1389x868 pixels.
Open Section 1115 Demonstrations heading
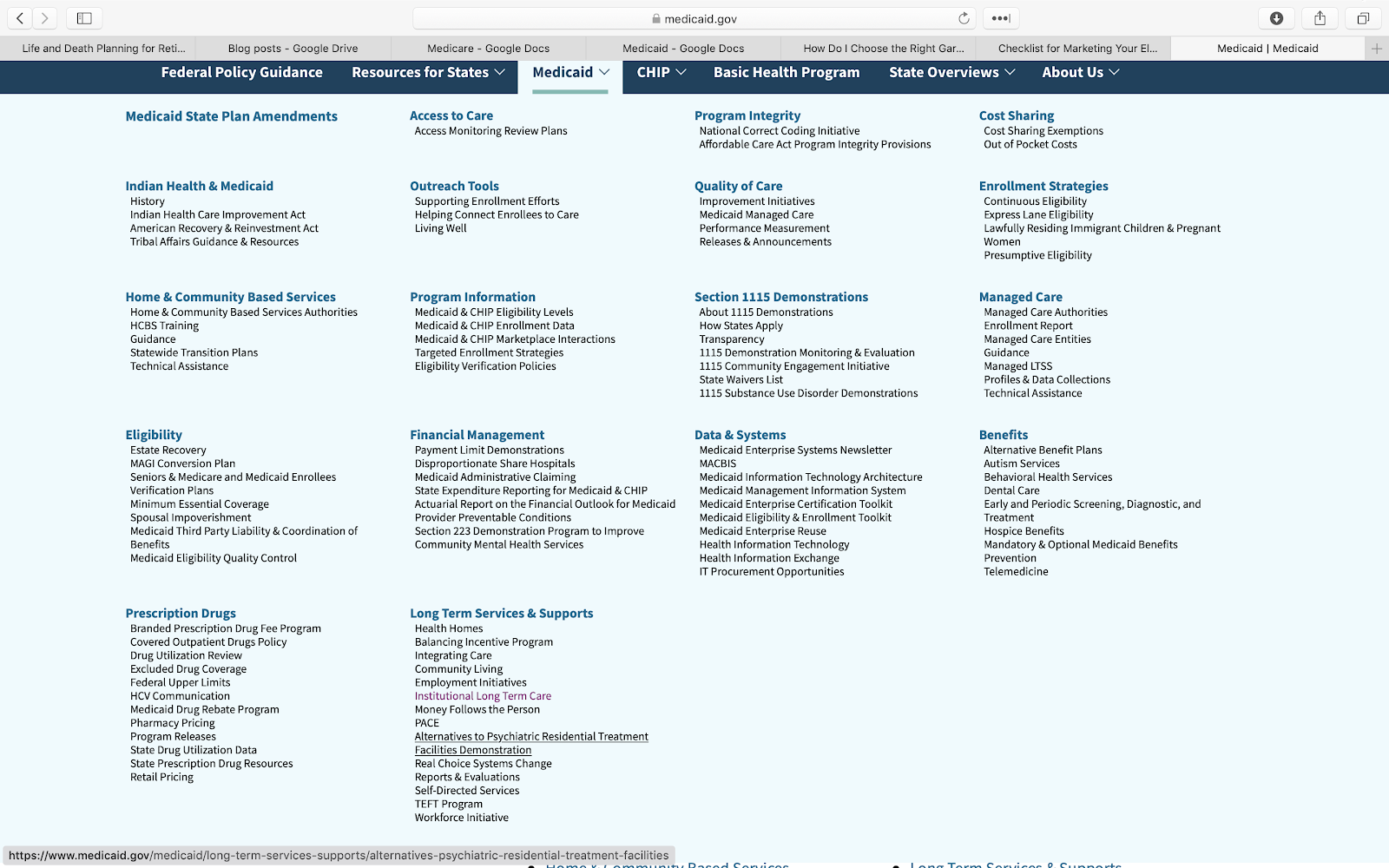(781, 297)
